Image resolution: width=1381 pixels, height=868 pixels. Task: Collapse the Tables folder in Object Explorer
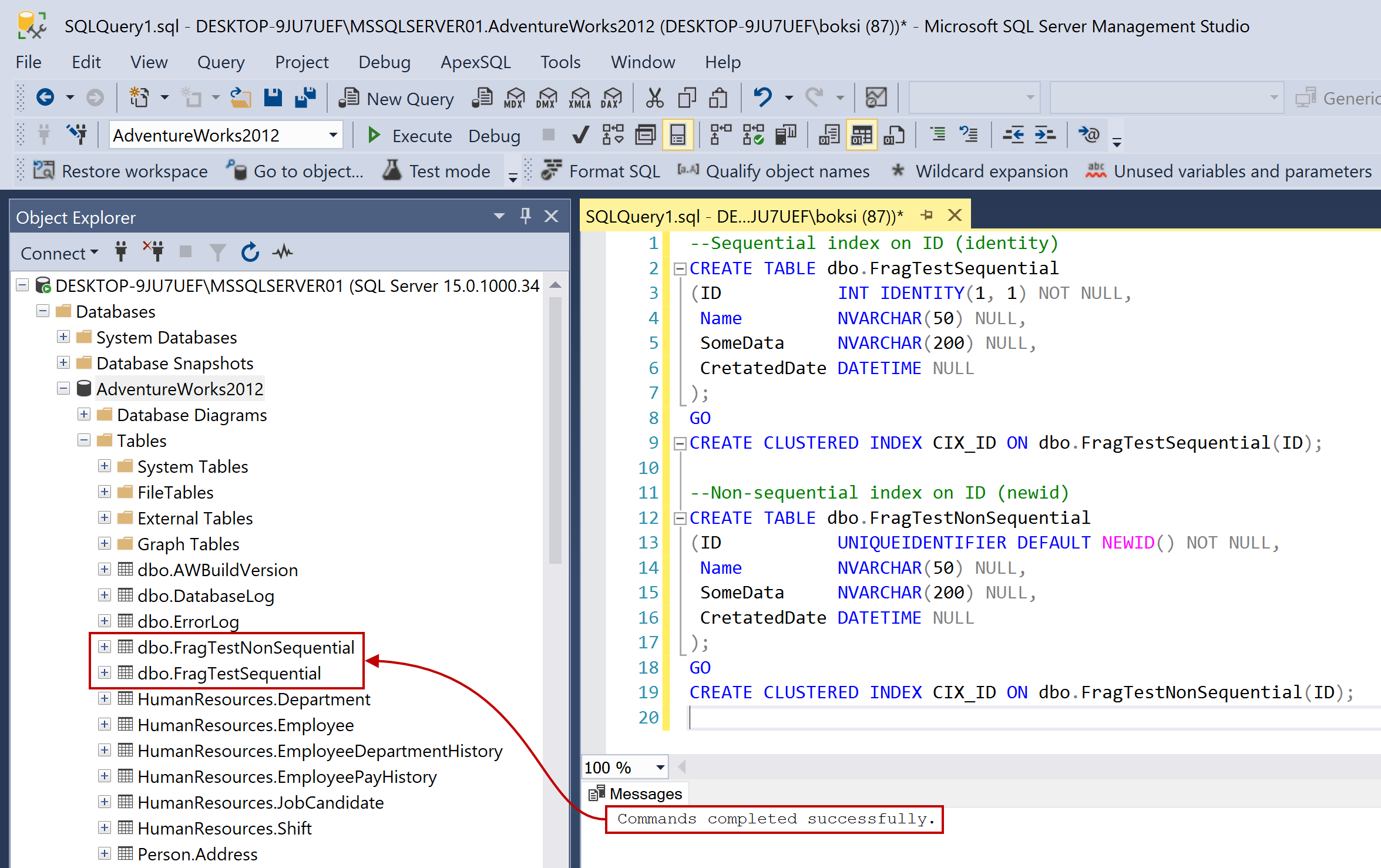83,440
